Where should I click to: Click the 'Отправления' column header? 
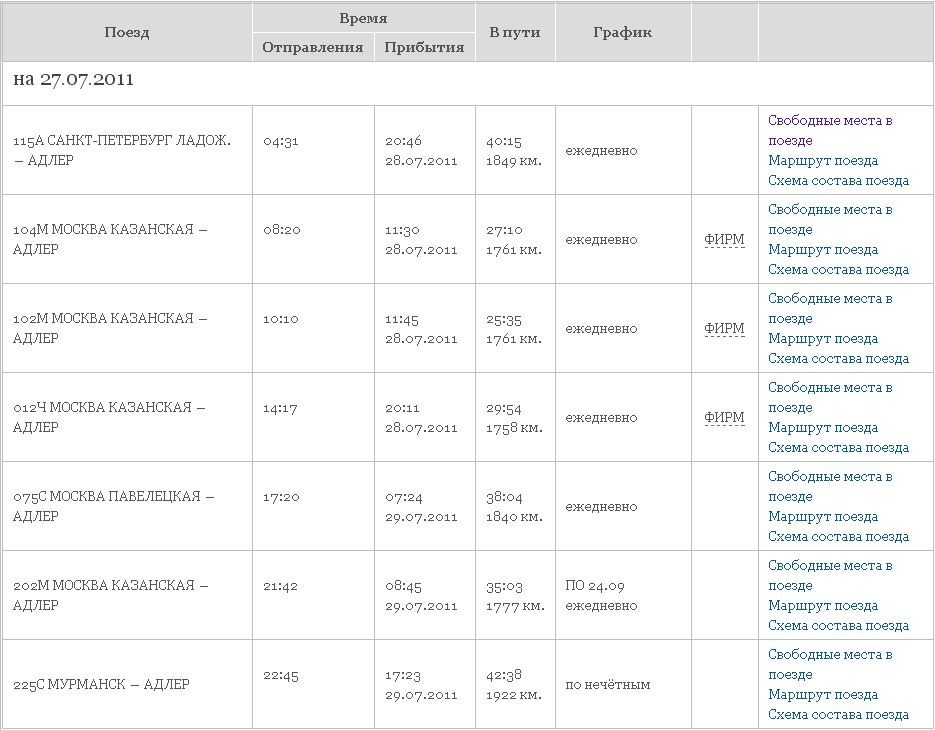(x=313, y=47)
